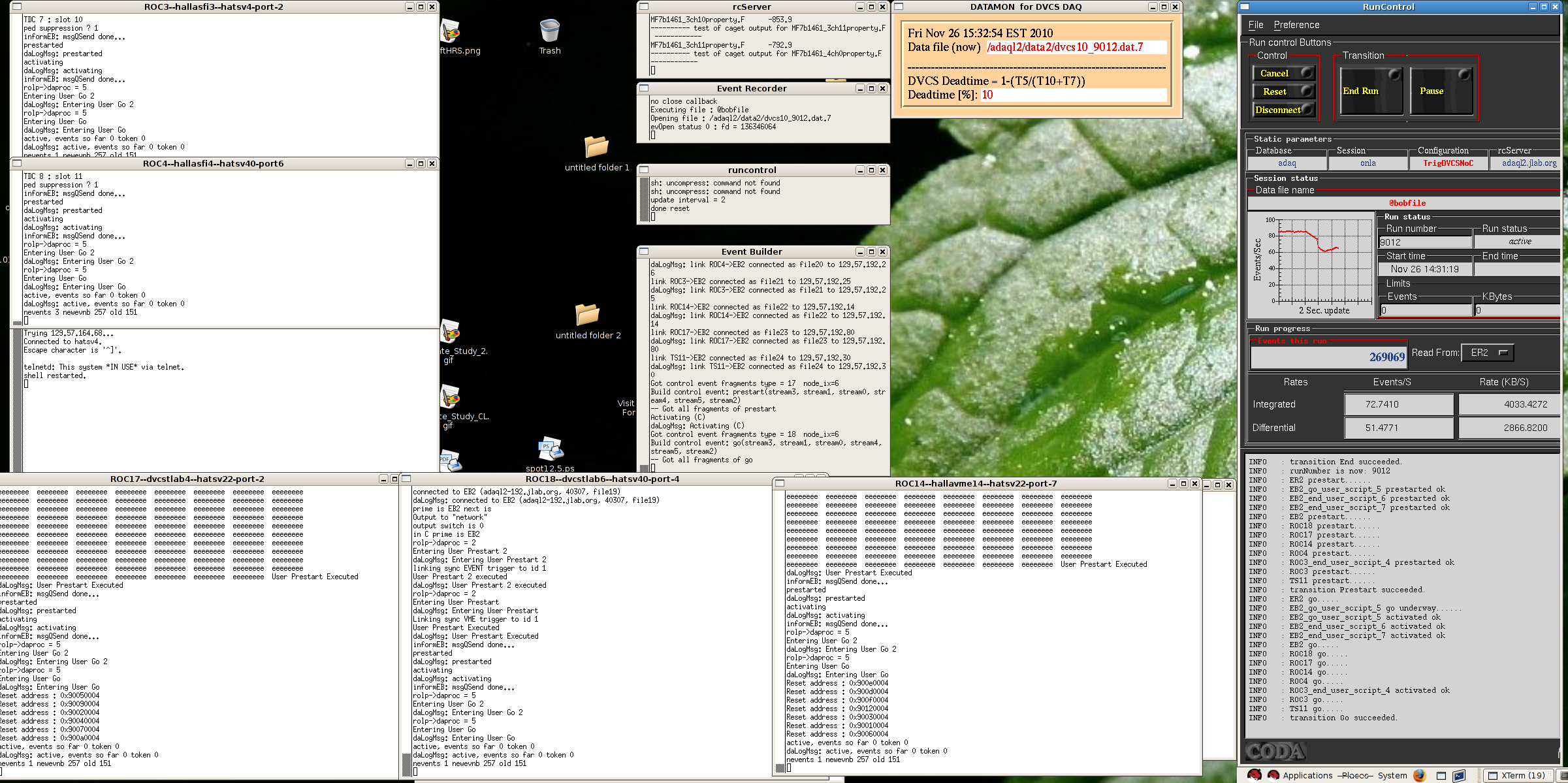
Task: Click the CODA logo in RunControl
Action: [1274, 752]
